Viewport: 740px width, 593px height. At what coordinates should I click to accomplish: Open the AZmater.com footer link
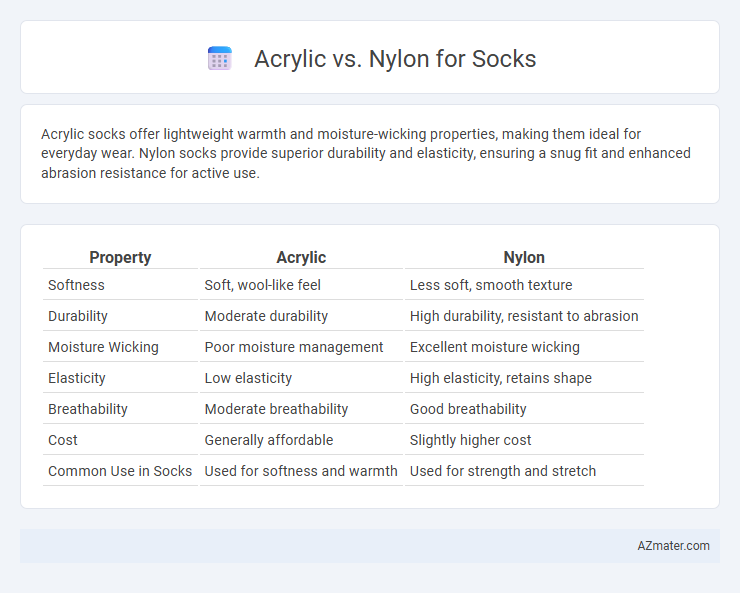(x=673, y=546)
